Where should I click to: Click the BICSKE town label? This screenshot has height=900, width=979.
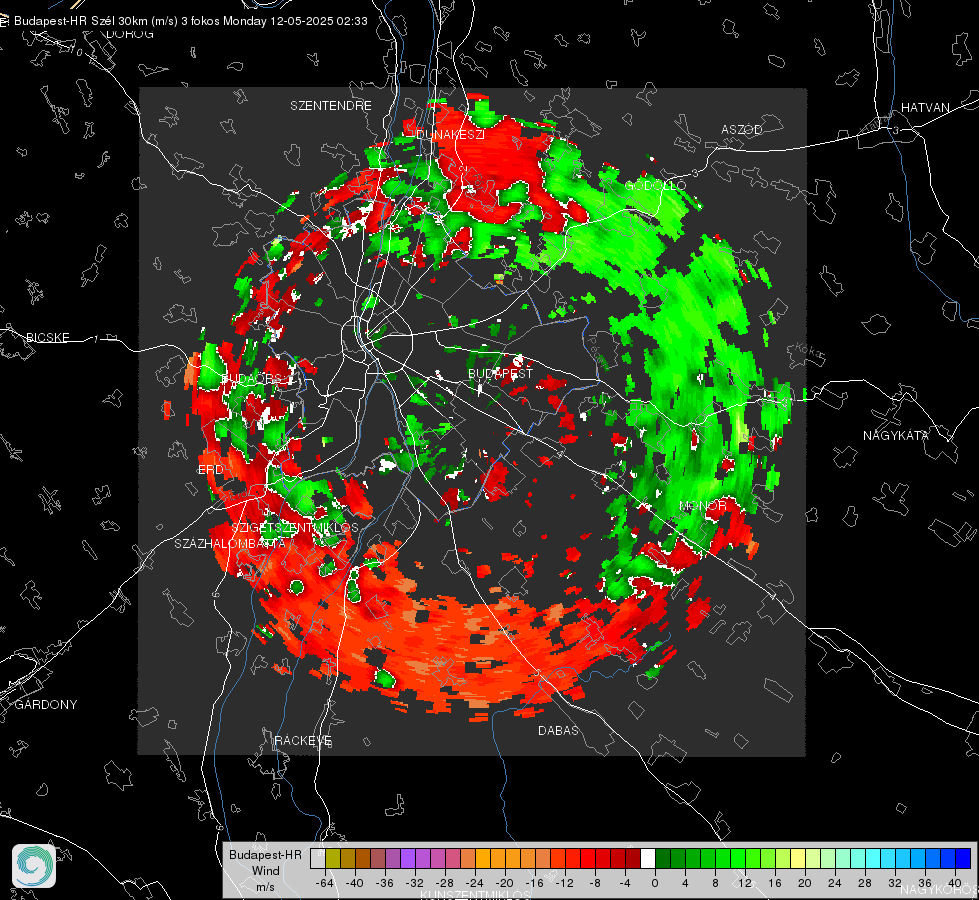pyautogui.click(x=48, y=337)
